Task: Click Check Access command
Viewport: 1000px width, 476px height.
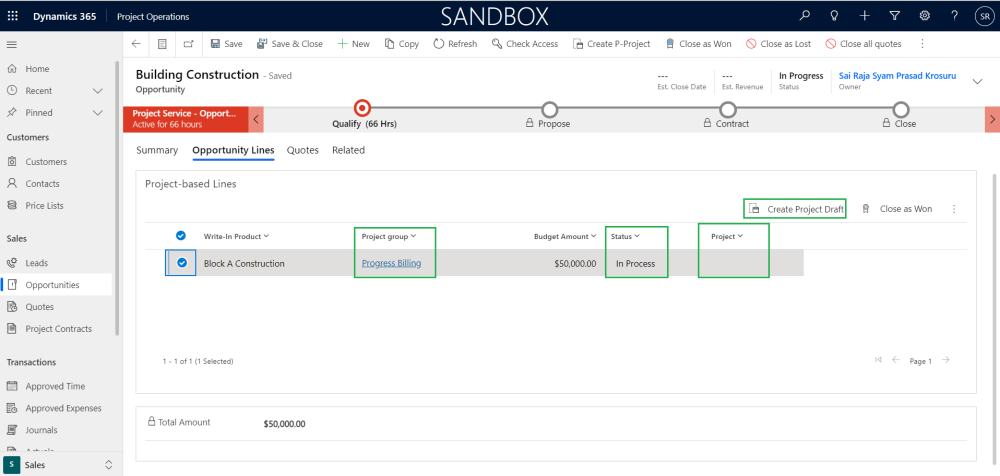Action: pyautogui.click(x=525, y=44)
